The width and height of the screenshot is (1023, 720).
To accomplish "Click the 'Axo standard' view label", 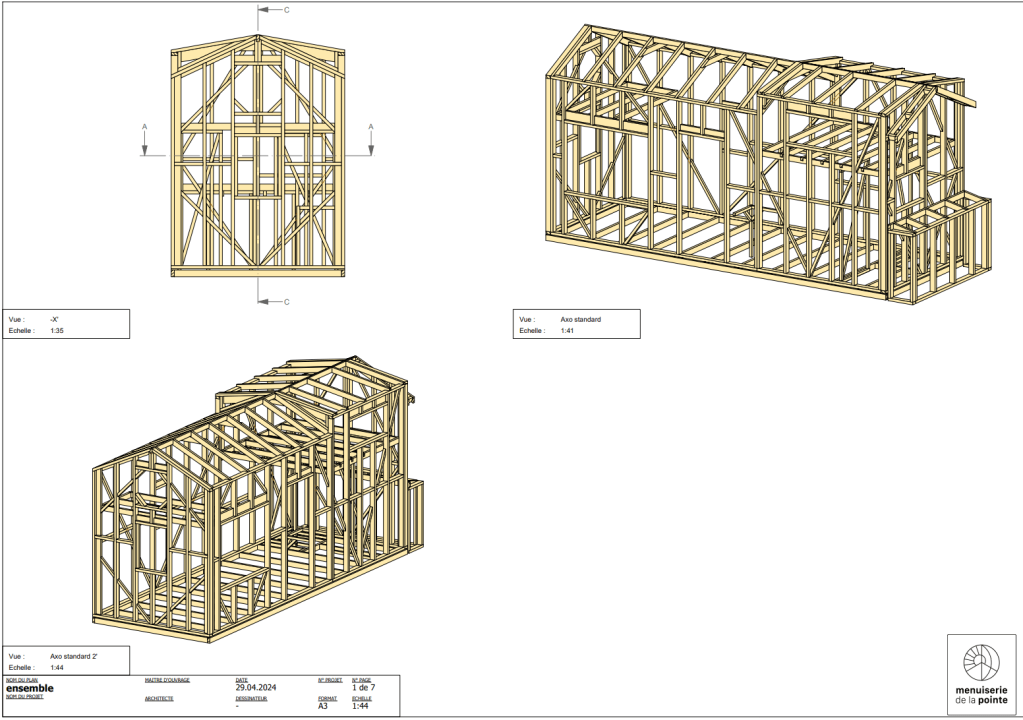I will click(x=580, y=319).
